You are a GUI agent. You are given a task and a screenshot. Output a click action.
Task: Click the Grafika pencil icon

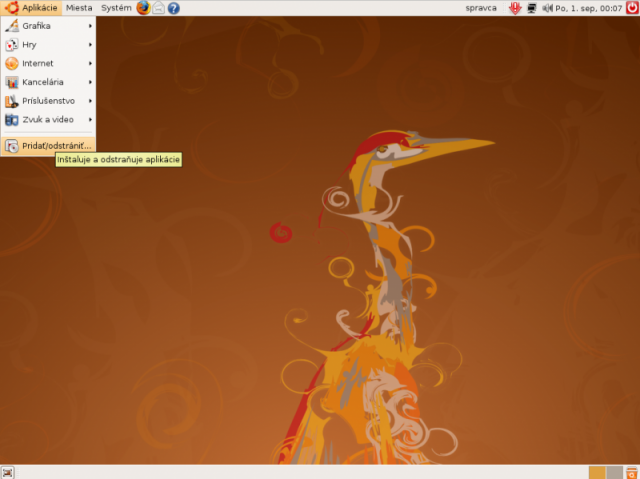[12, 26]
